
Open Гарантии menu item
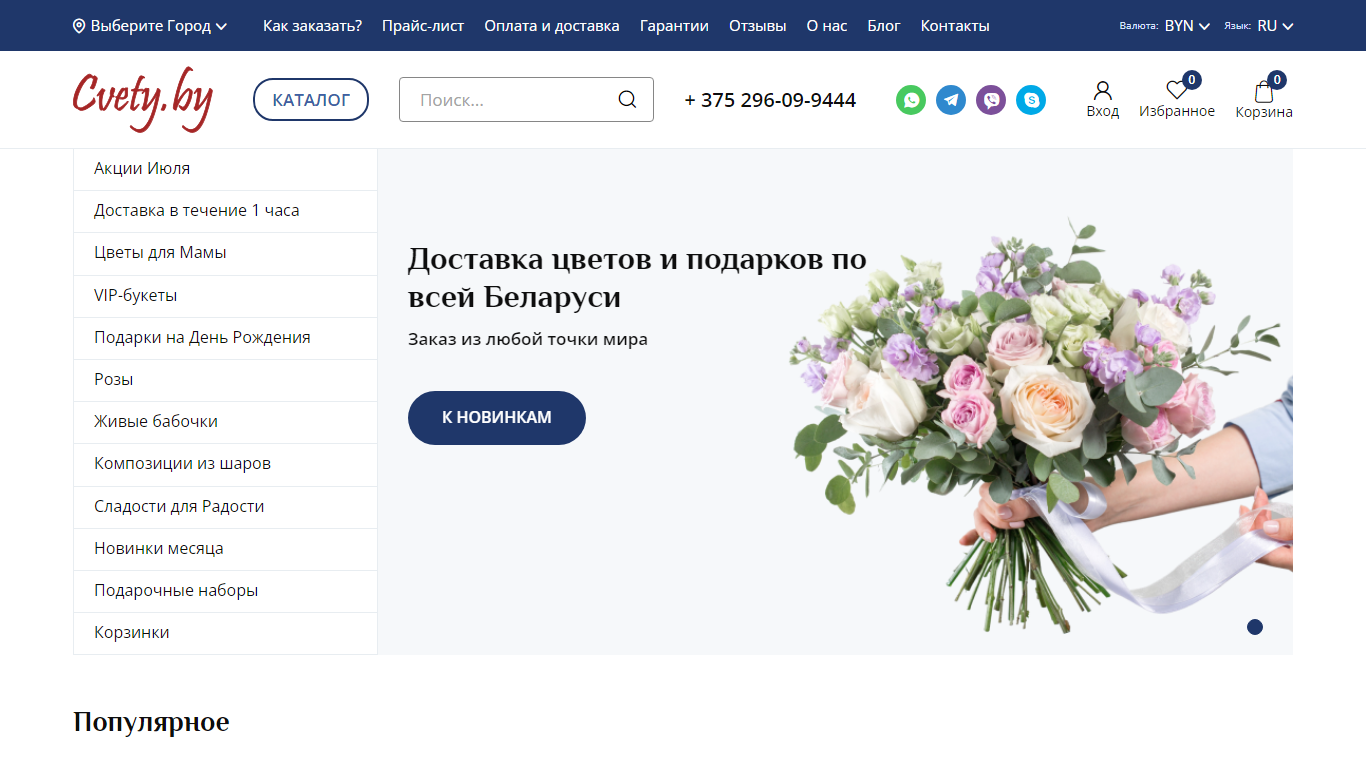[x=674, y=26]
